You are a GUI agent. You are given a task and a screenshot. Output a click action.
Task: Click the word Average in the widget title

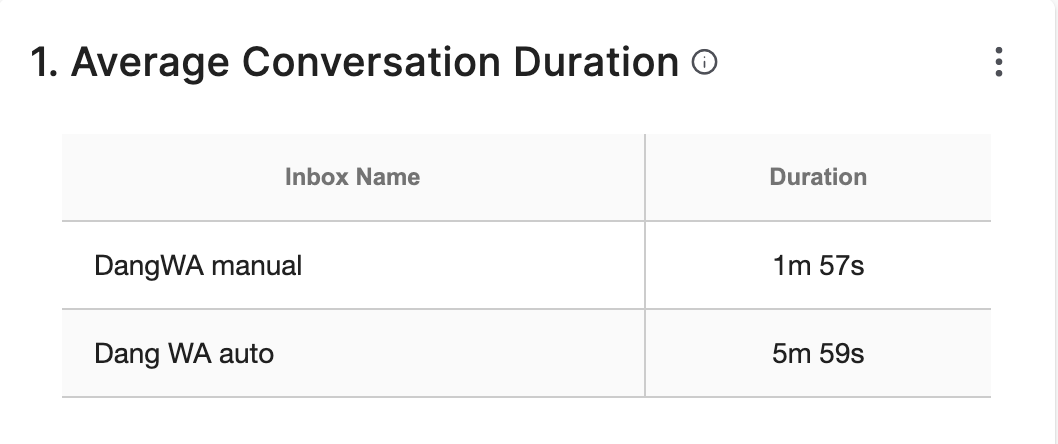pyautogui.click(x=150, y=63)
